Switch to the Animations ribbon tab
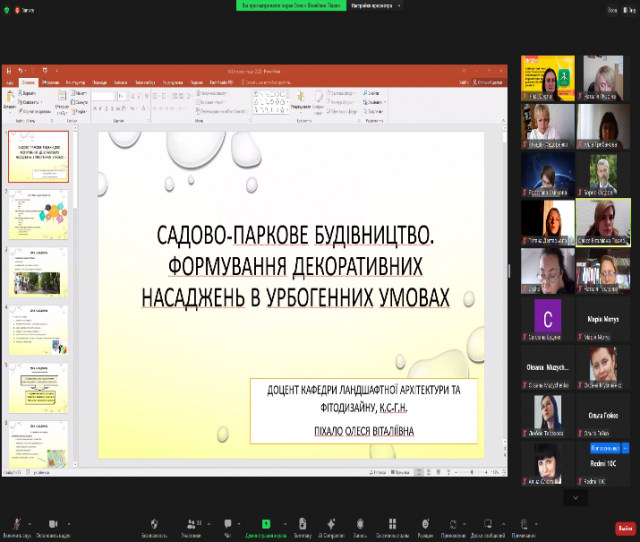This screenshot has width=640, height=542. pos(120,82)
